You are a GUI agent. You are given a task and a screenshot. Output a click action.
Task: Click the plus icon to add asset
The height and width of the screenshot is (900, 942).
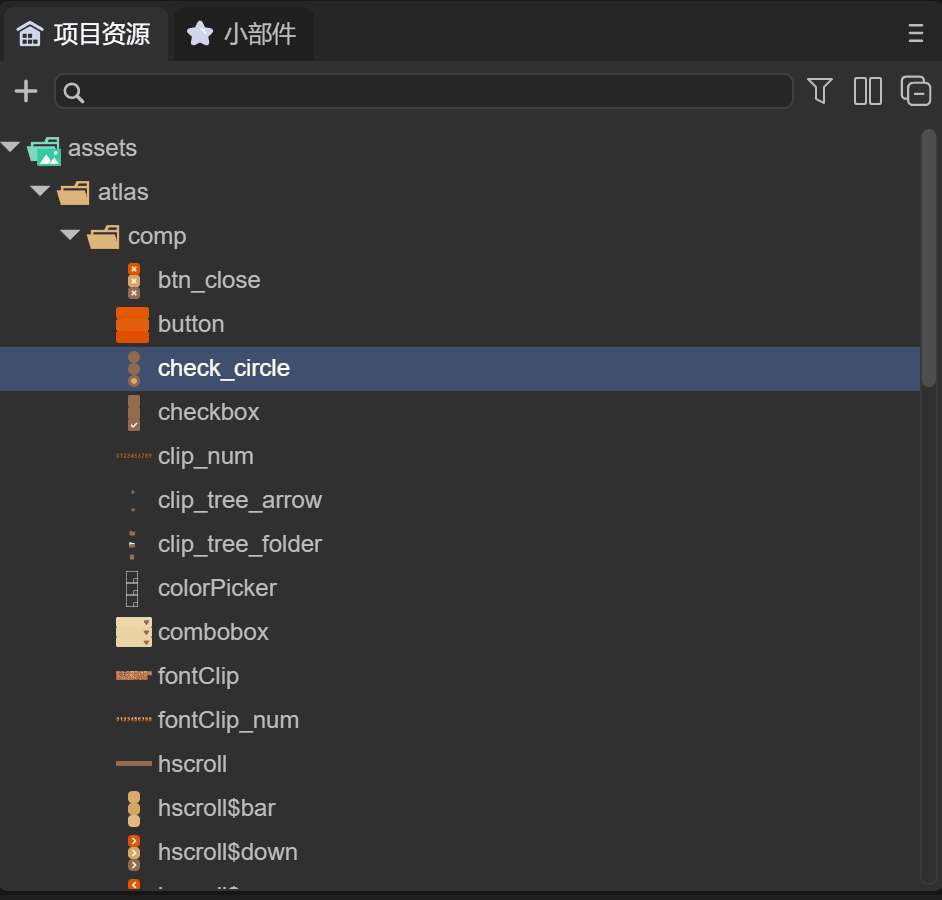coord(25,92)
